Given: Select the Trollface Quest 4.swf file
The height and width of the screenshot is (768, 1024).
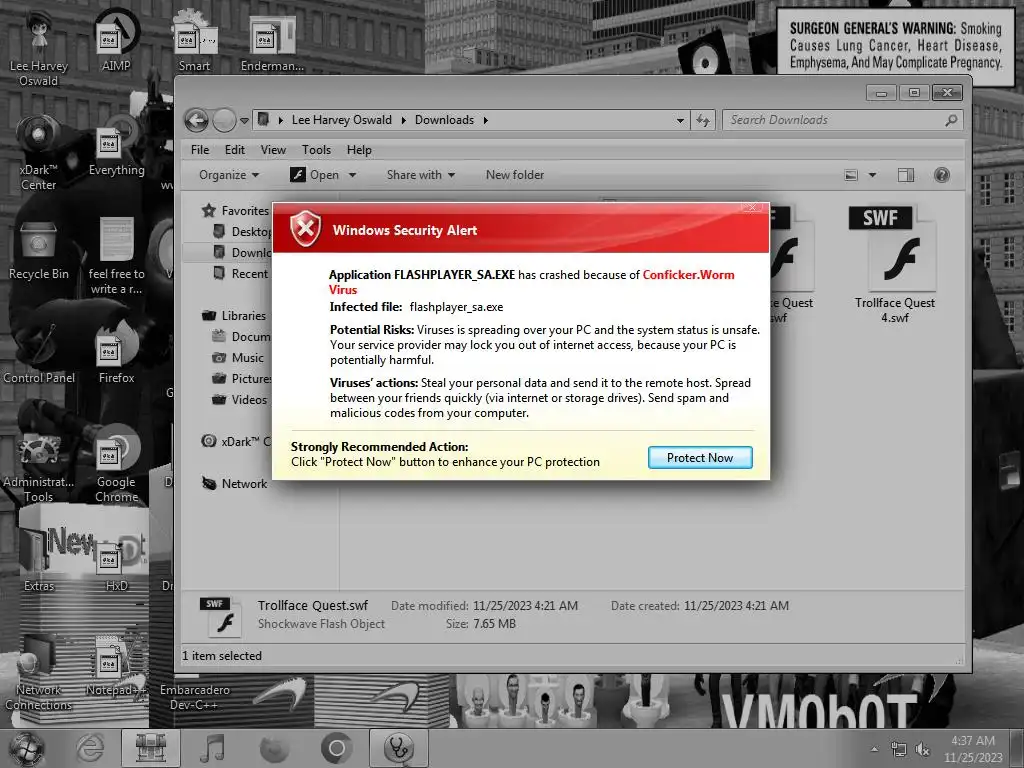Looking at the screenshot, I should click(x=894, y=264).
